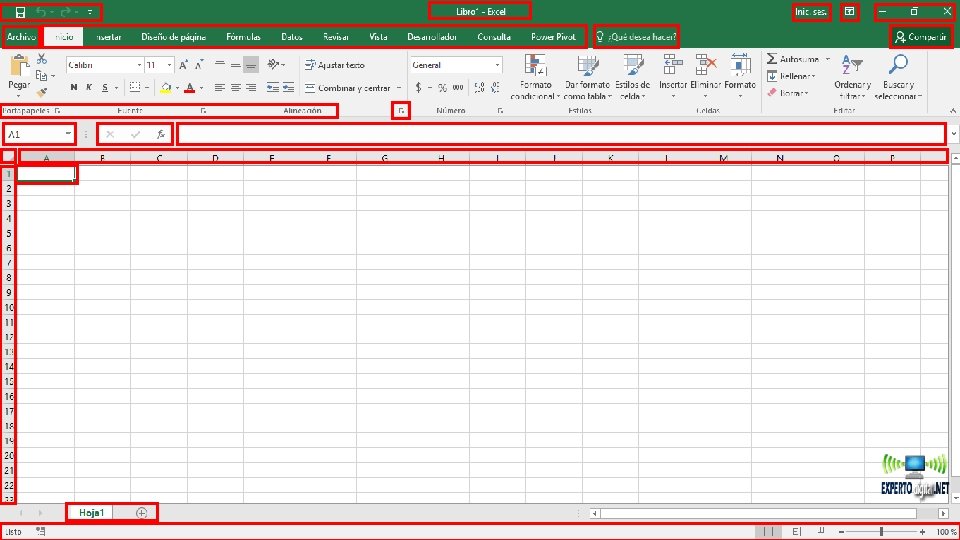960x540 pixels.
Task: Select column D header
Action: click(215, 158)
